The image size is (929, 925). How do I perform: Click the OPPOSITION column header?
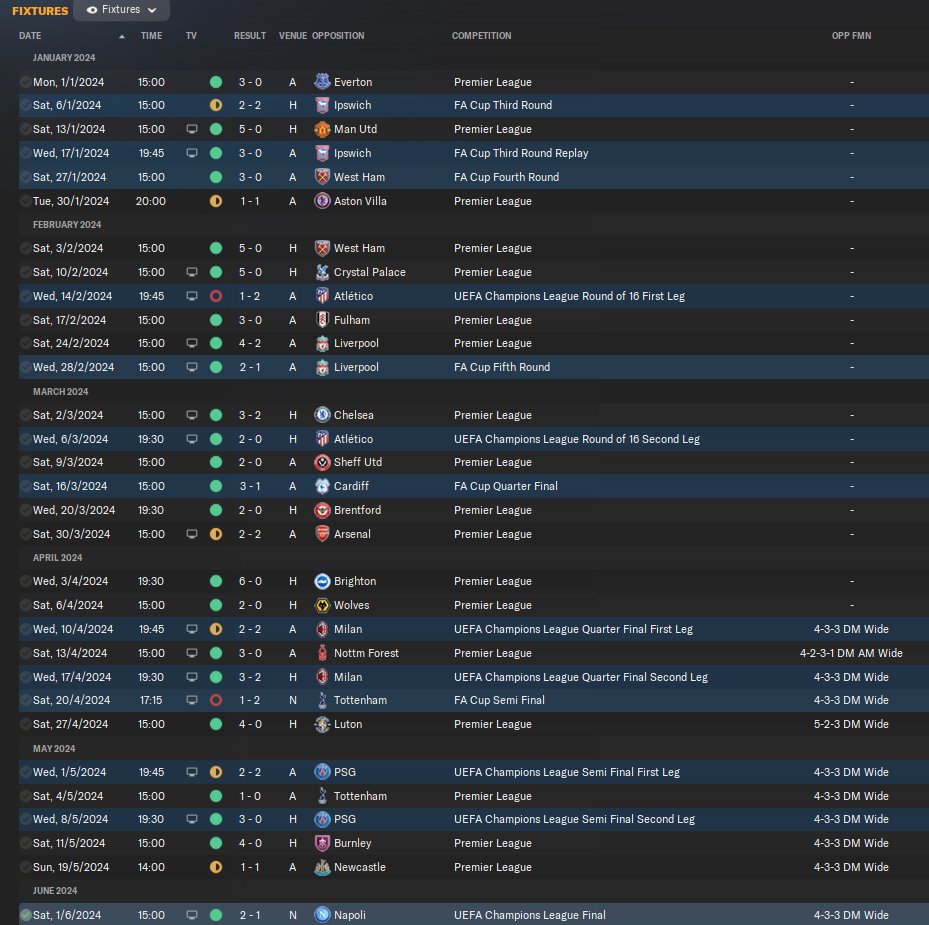pyautogui.click(x=338, y=36)
